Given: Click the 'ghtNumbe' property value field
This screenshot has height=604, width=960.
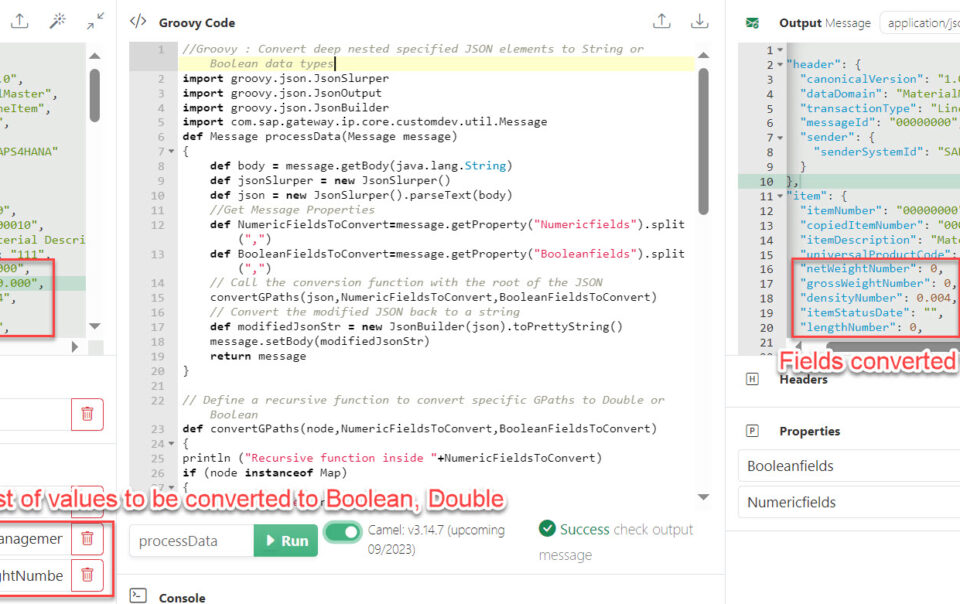Looking at the screenshot, I should click(34, 575).
